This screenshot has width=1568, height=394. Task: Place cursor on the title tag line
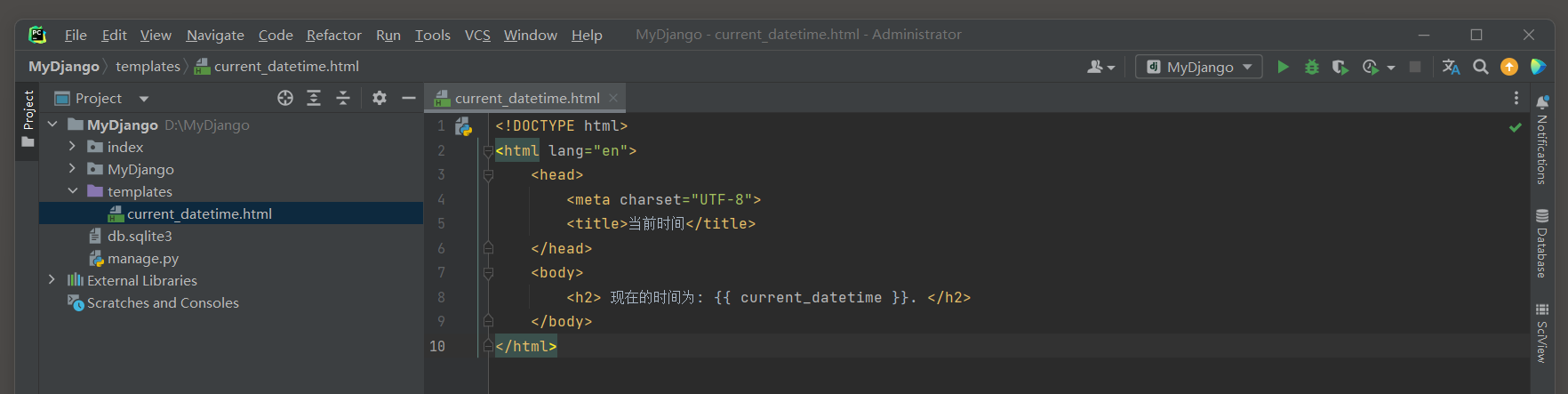point(660,224)
